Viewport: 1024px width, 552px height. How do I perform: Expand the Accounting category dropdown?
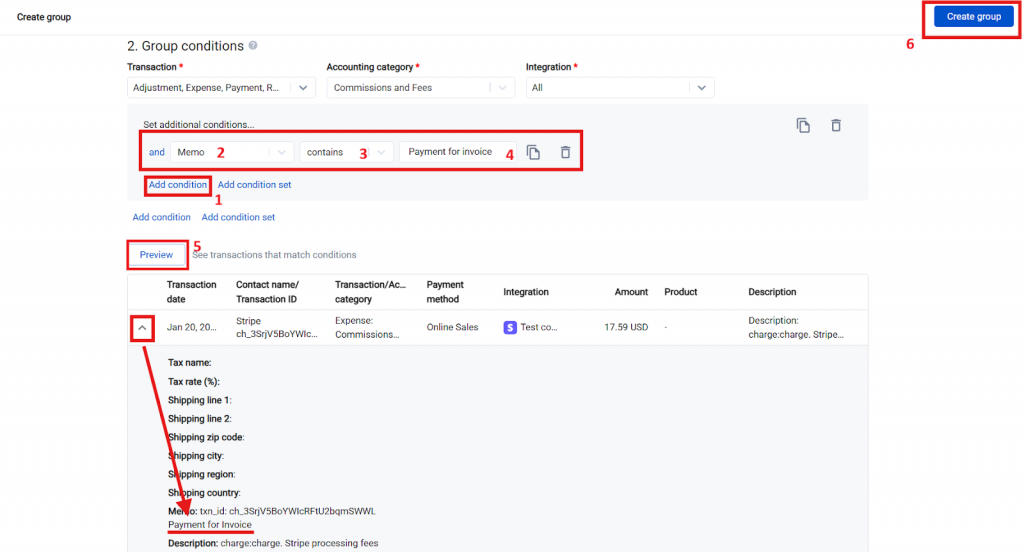[420, 88]
